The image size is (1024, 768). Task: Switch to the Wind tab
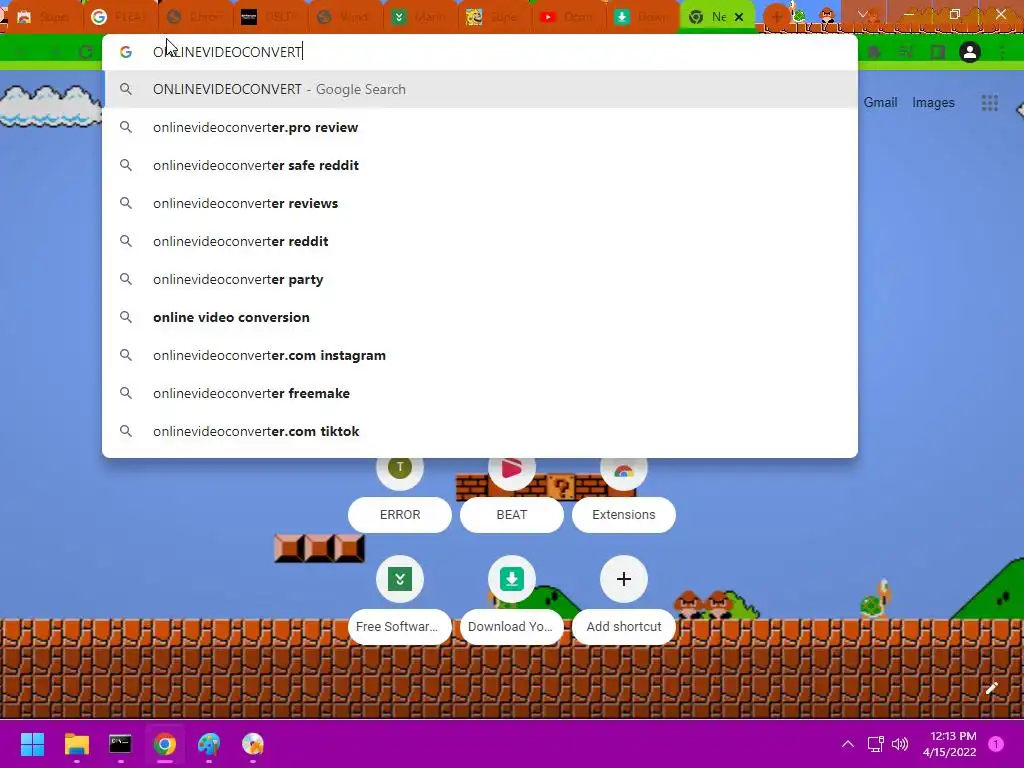342,17
